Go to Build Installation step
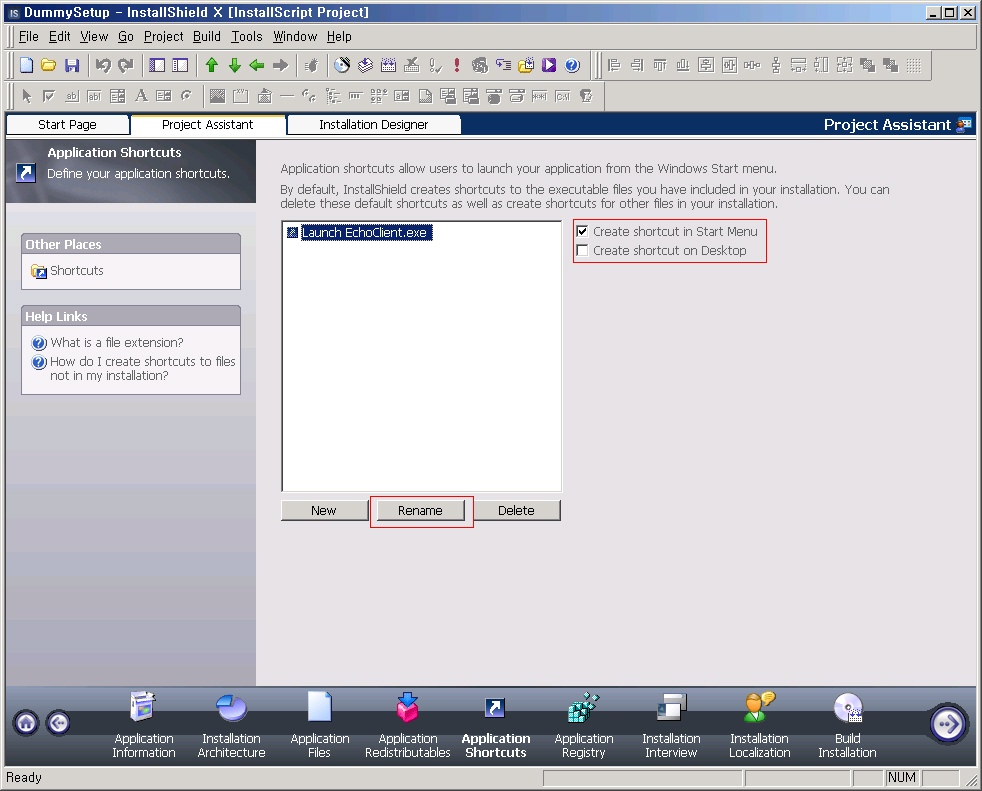982x791 pixels. coord(847,725)
